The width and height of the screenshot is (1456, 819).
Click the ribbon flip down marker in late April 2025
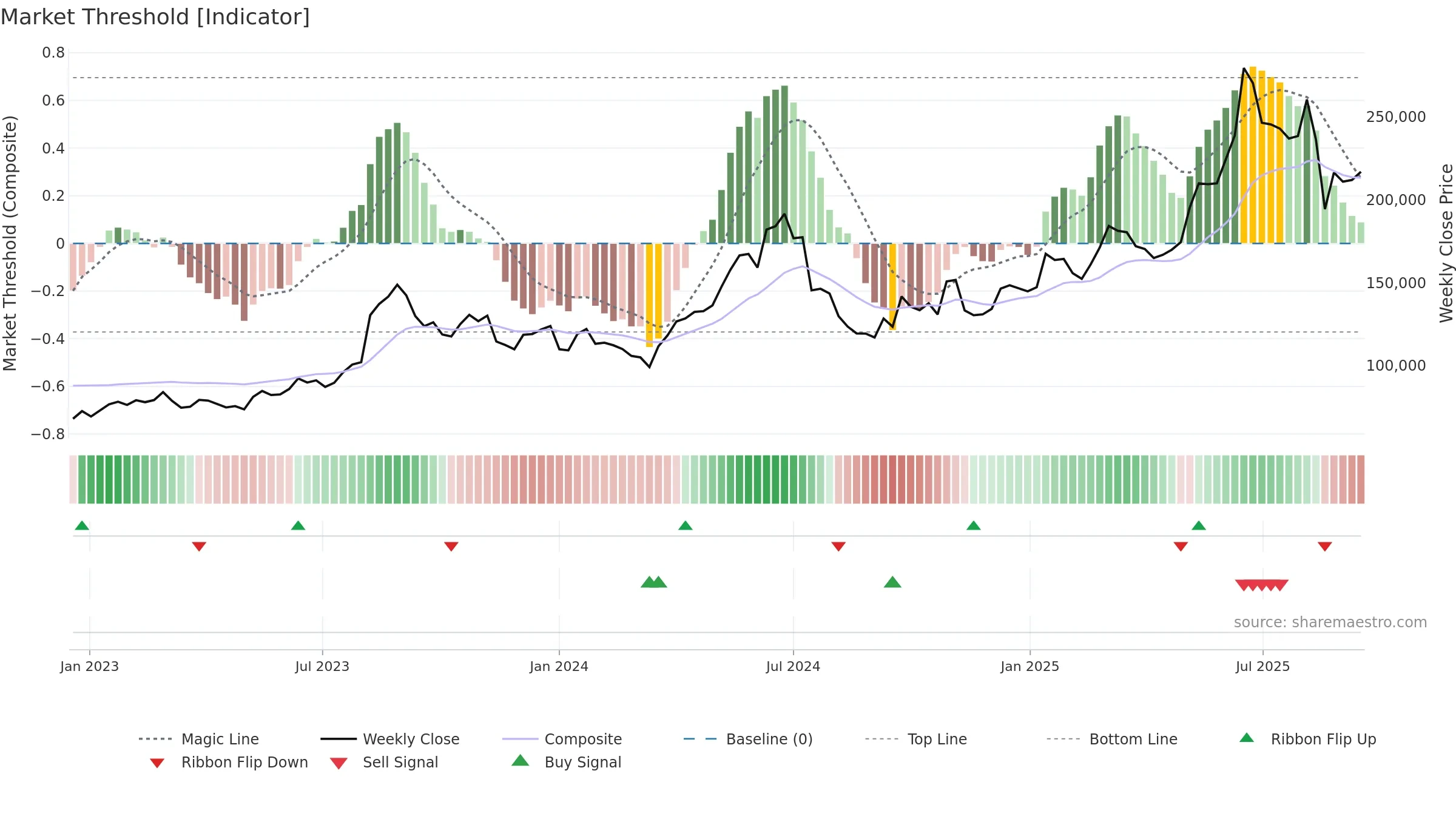coord(1181,547)
